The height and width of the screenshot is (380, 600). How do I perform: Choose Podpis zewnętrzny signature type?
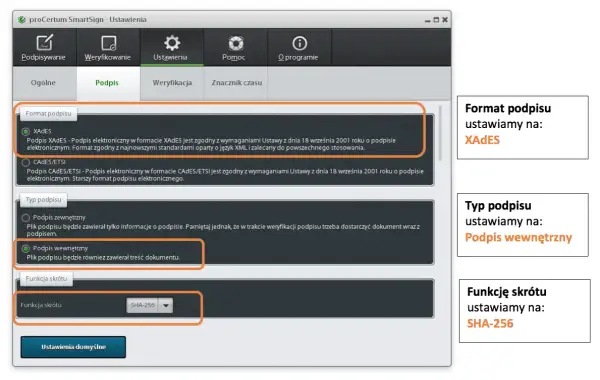click(x=26, y=217)
